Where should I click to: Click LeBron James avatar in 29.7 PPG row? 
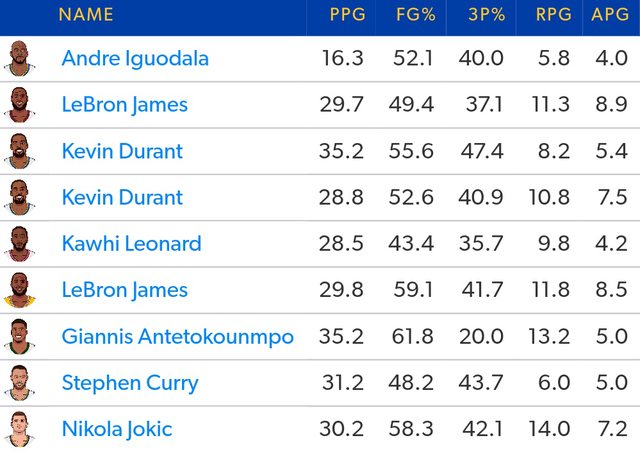[x=18, y=105]
